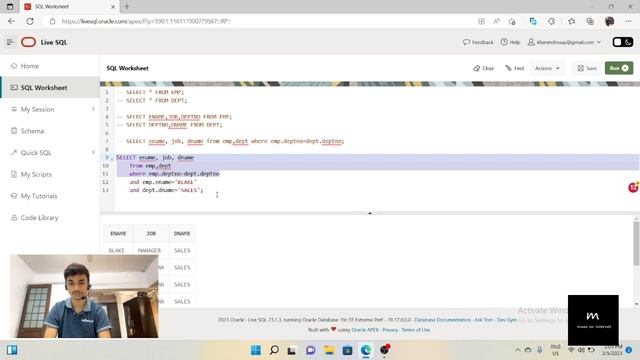The width and height of the screenshot is (640, 360).
Task: Select the JOB column header
Action: (x=151, y=233)
